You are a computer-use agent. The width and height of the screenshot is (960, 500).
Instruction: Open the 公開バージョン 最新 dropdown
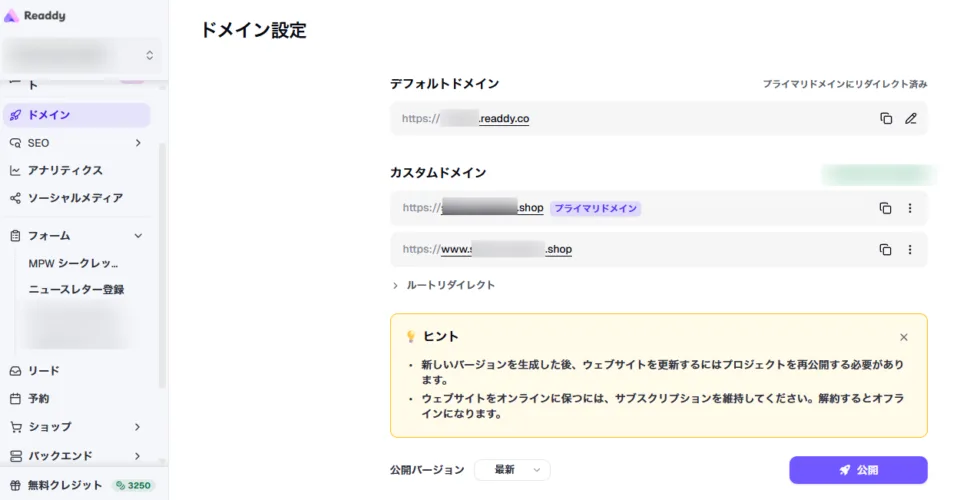tap(512, 470)
